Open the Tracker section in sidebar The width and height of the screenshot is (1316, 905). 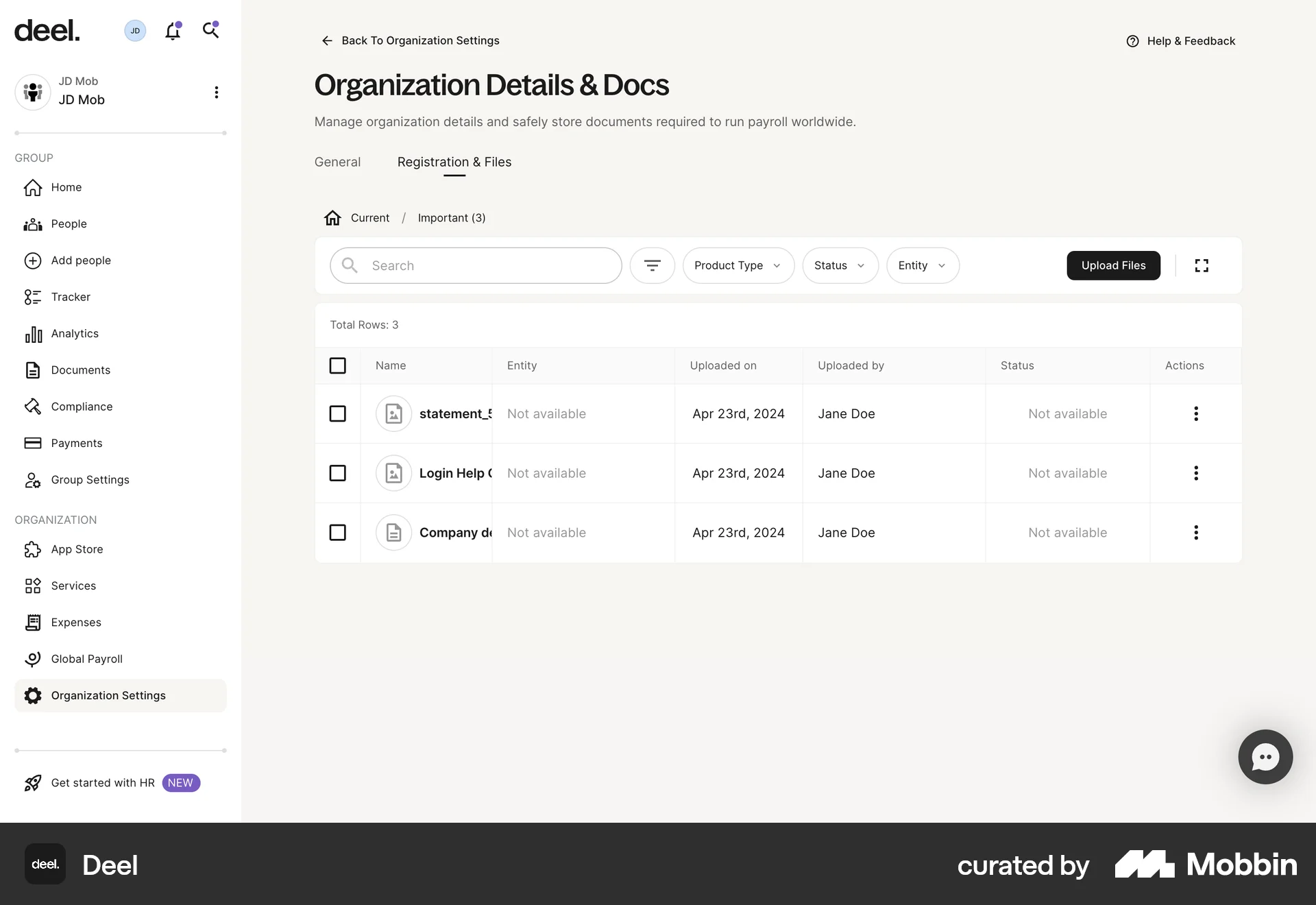(x=70, y=297)
